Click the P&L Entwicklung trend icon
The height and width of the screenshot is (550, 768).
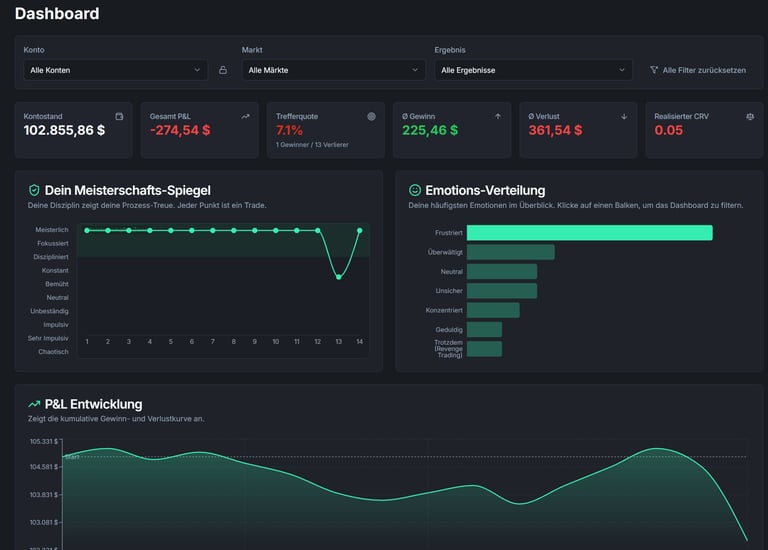tap(34, 404)
